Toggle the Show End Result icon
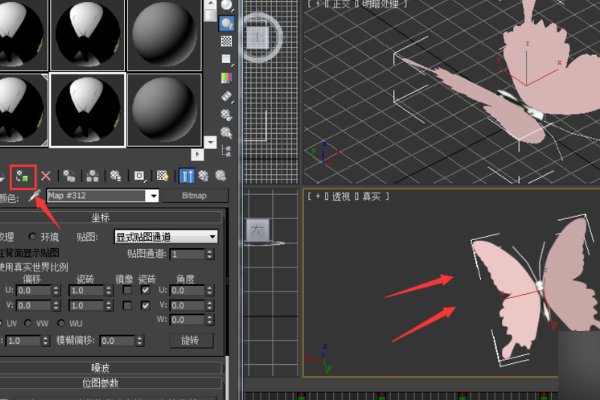Image resolution: width=600 pixels, height=400 pixels. 187,176
